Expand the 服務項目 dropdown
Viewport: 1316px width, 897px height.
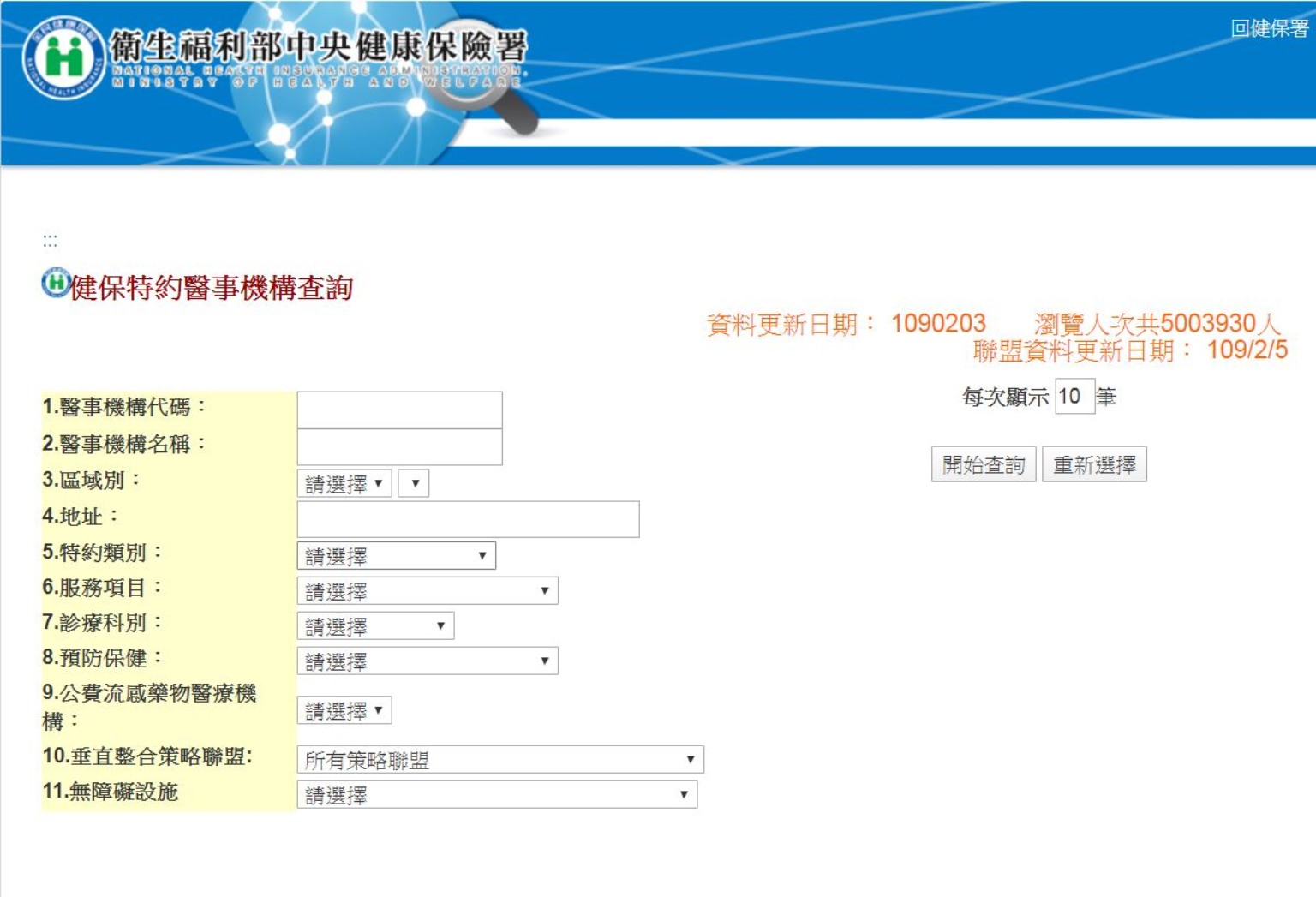pyautogui.click(x=428, y=591)
